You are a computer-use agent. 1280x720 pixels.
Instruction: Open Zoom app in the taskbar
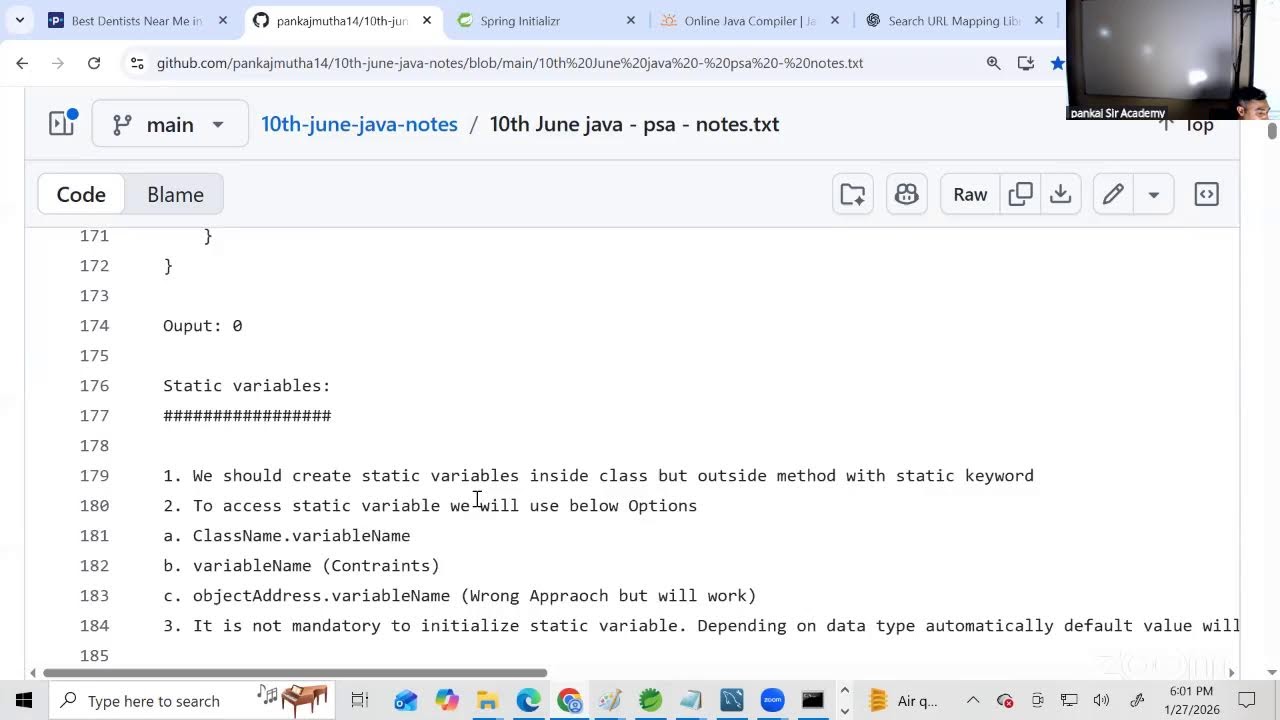[772, 700]
